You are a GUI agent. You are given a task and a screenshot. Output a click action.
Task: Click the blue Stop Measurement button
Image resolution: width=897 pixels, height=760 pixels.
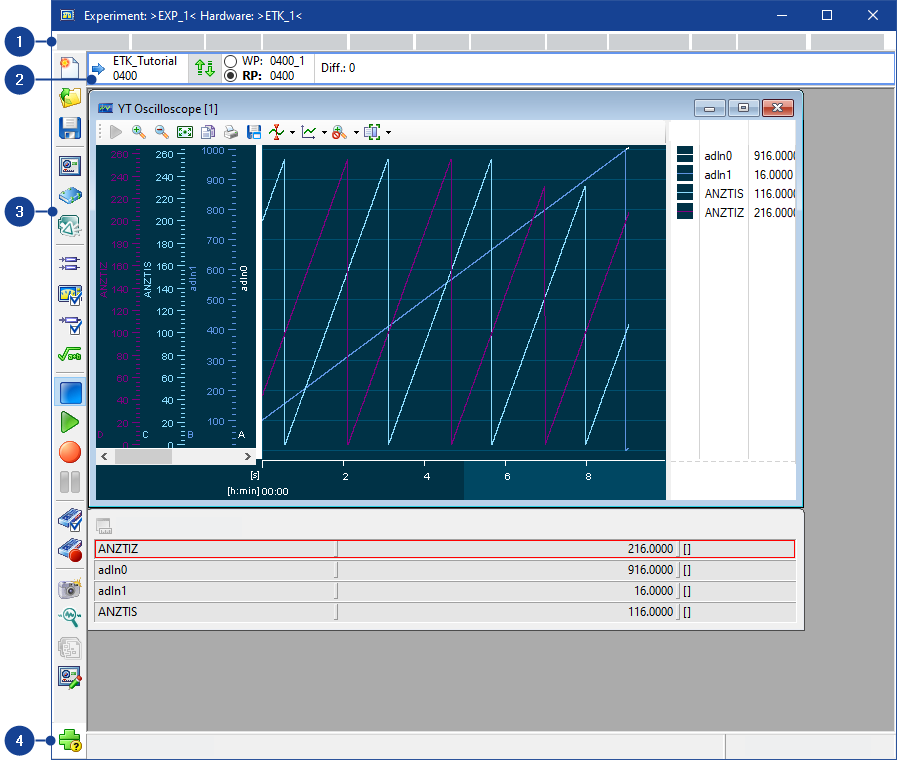coord(70,392)
